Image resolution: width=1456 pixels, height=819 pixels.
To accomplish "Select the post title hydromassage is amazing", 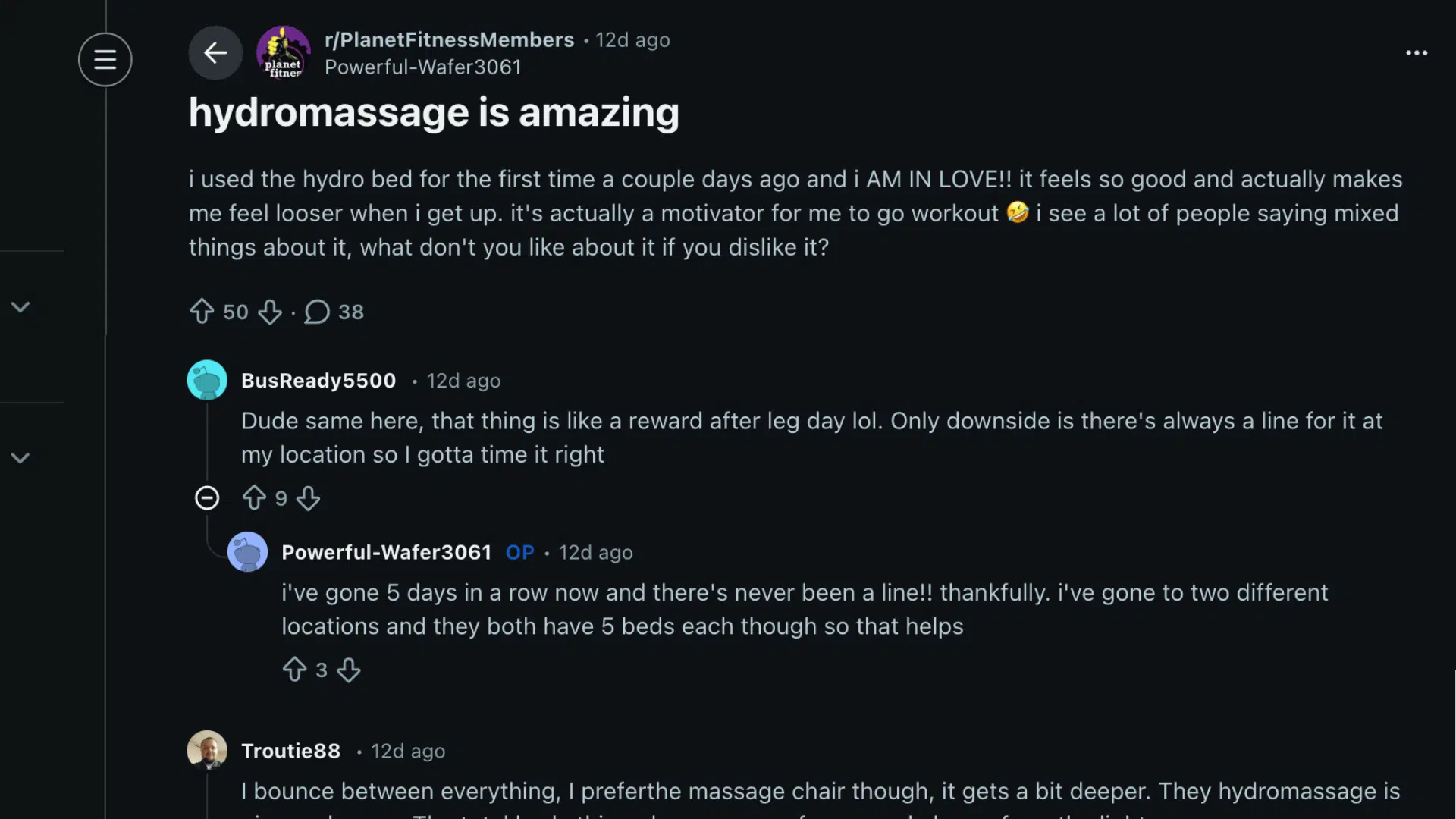I will coord(434,112).
